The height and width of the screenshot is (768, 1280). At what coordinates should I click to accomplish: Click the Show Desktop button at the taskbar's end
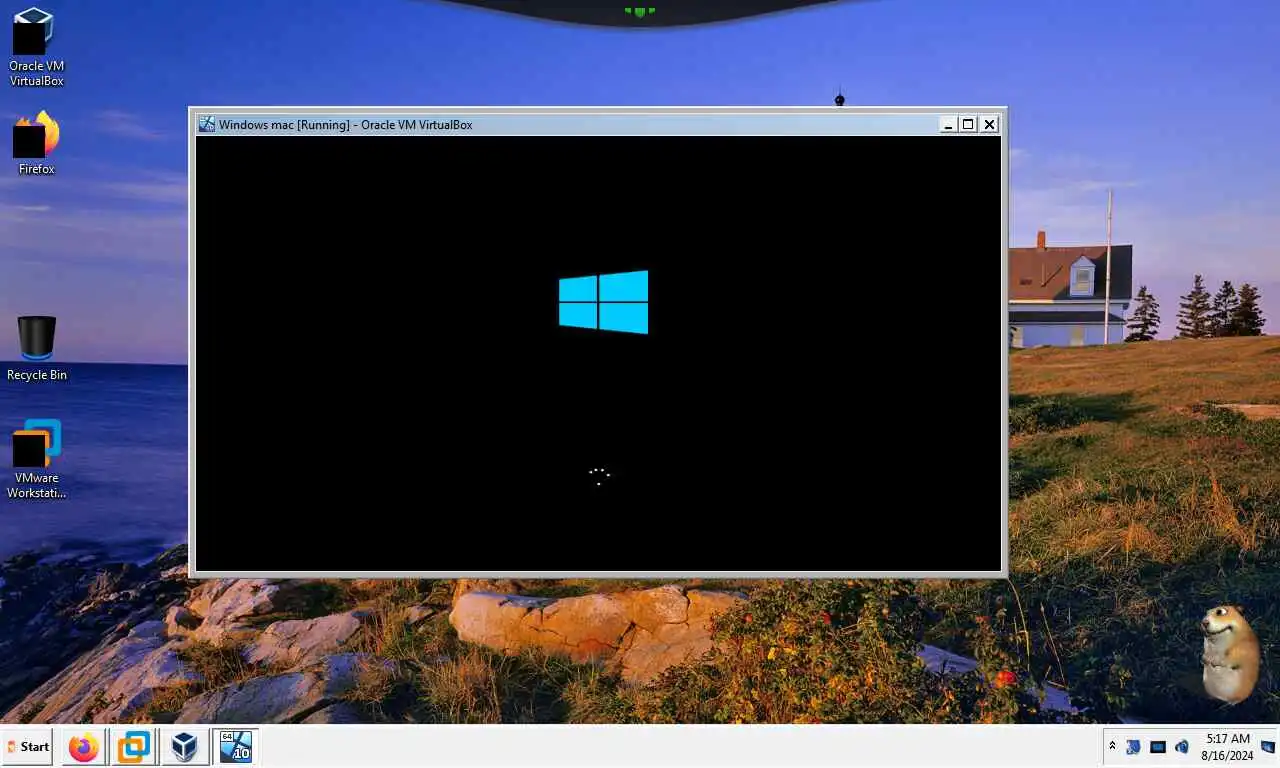coord(1268,746)
